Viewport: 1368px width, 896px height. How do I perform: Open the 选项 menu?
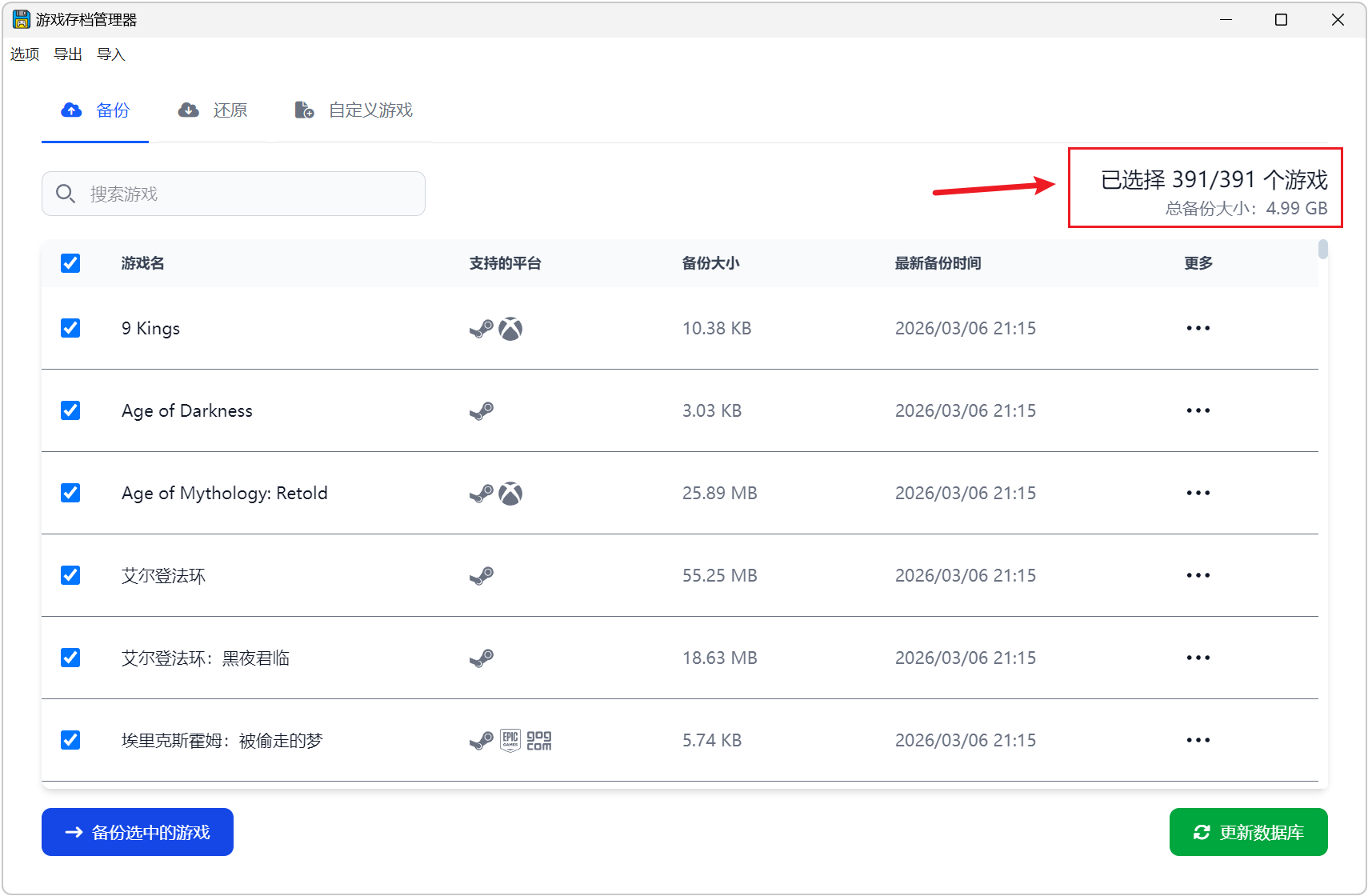tap(25, 54)
